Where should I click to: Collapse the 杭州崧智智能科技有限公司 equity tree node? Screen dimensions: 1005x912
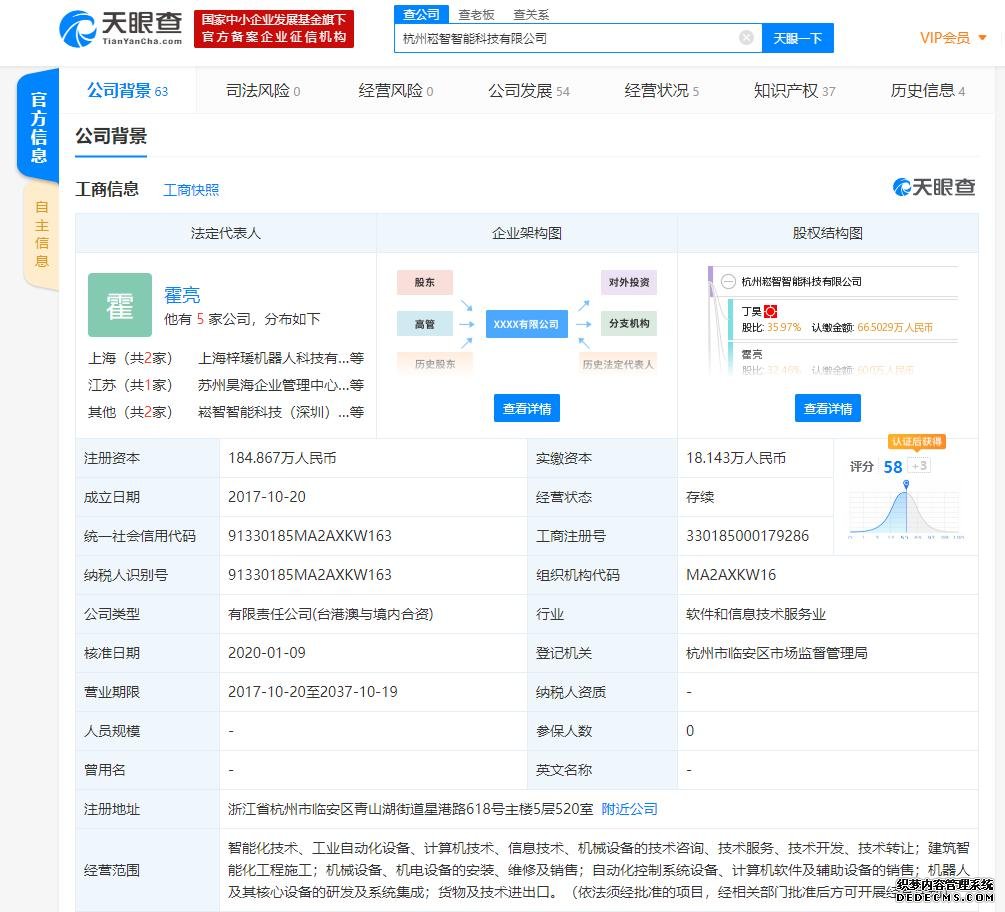[728, 281]
